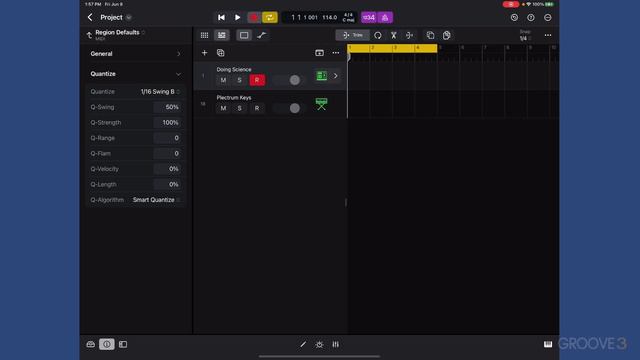640x360 pixels.
Task: Open the pencil Editors button
Action: [x=303, y=344]
